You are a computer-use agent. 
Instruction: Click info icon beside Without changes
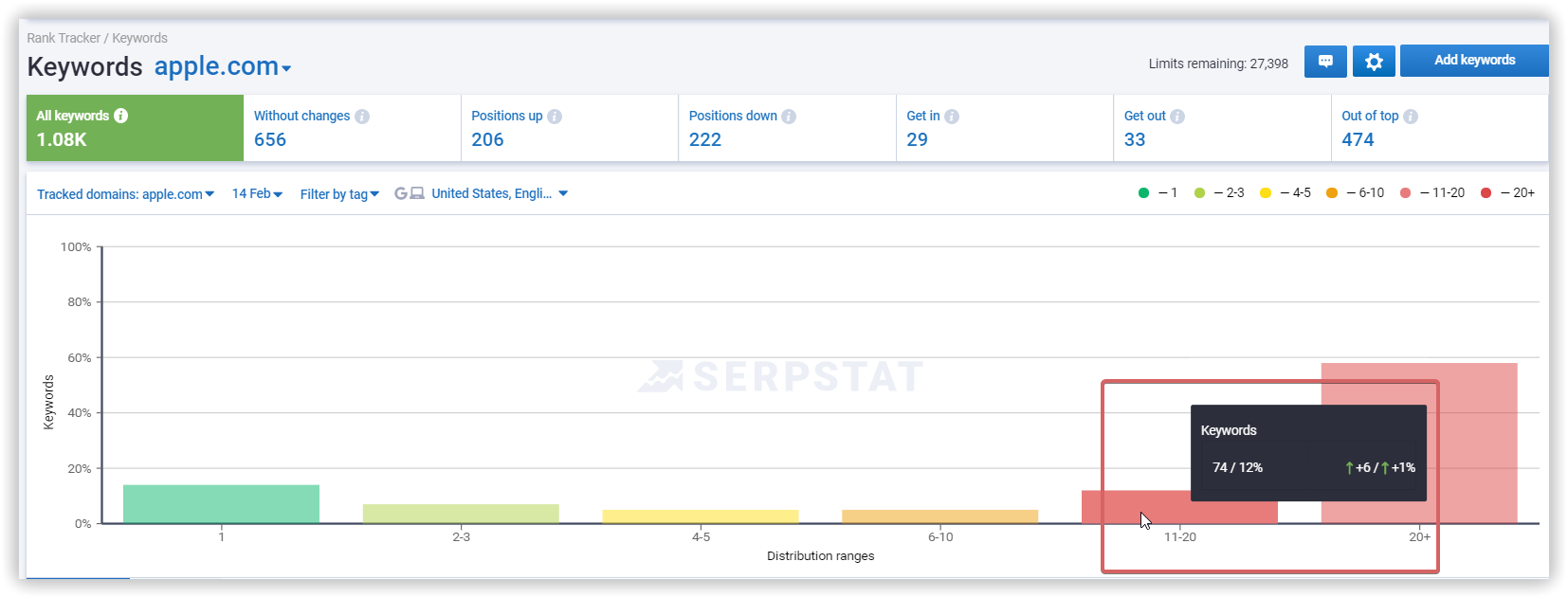[x=362, y=117]
